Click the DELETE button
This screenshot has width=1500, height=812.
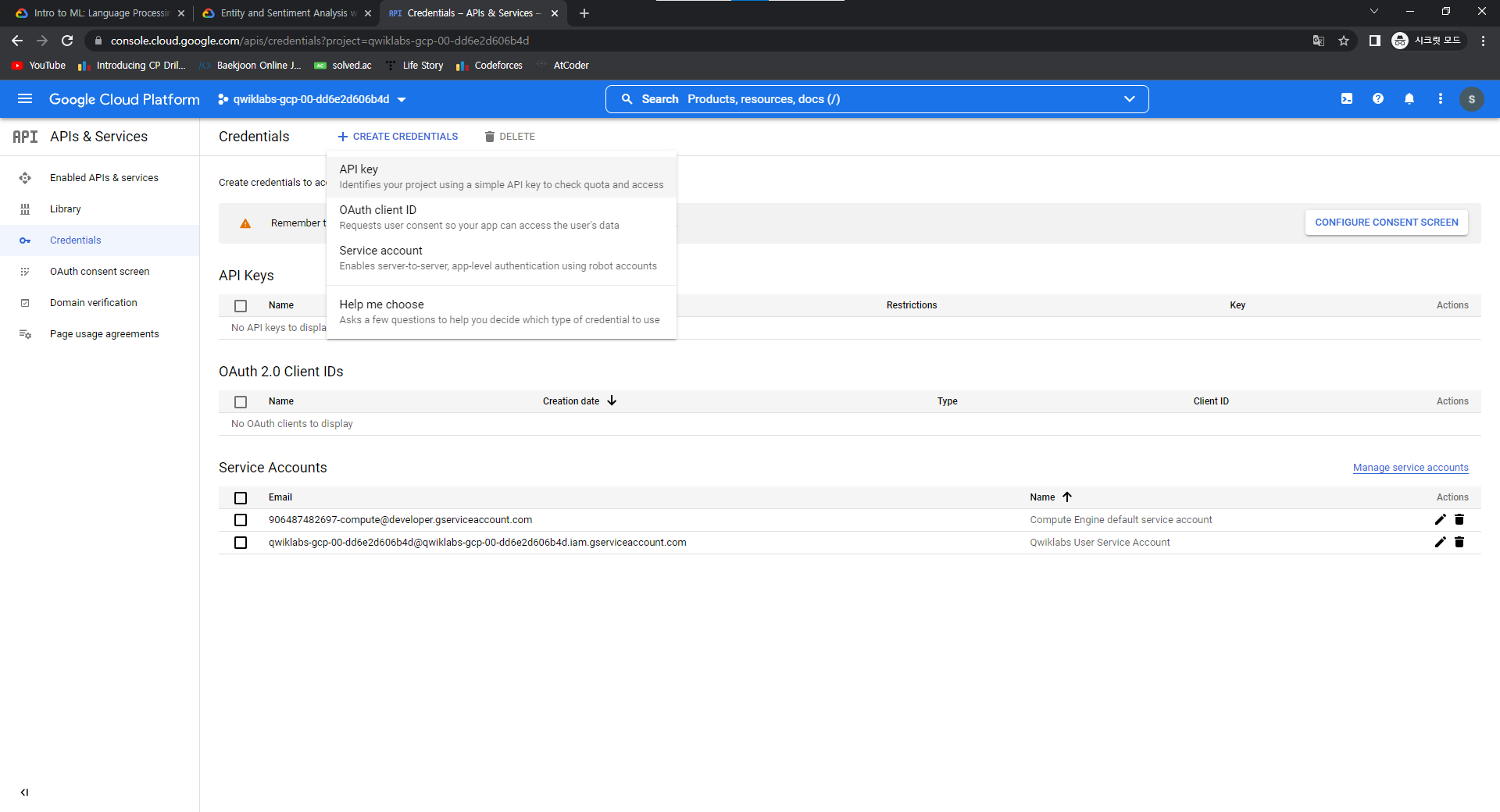509,137
